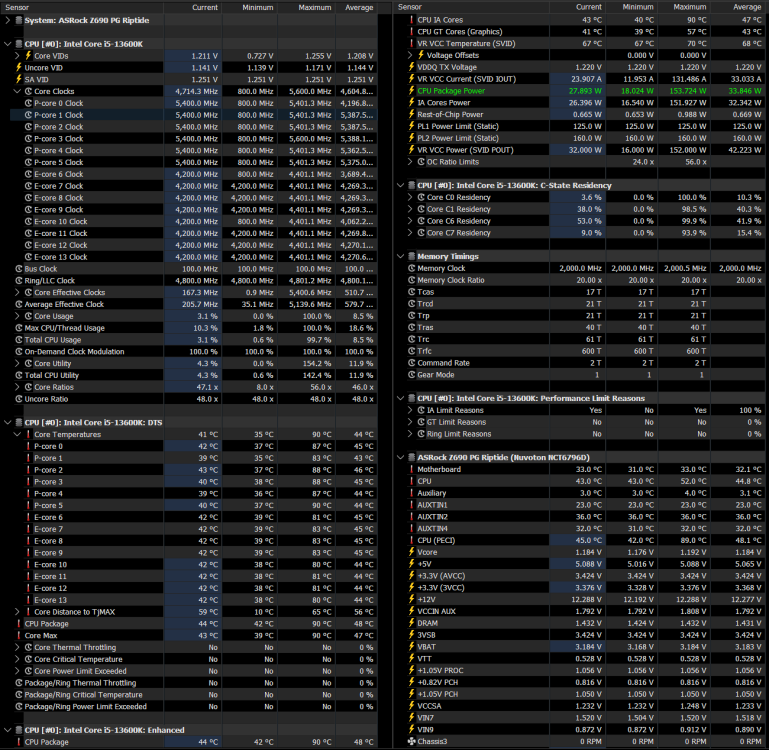Click the clock icon beside Bus Clock
Viewport: 769px width, 750px height.
coord(19,269)
